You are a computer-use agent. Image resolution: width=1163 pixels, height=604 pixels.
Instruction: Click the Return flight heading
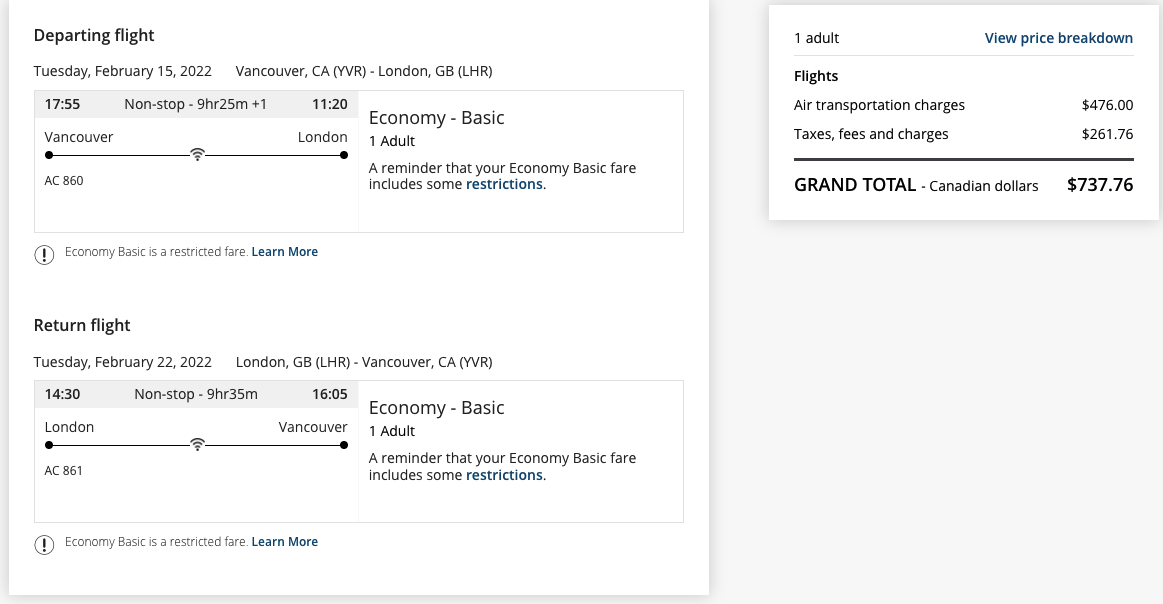click(x=82, y=326)
